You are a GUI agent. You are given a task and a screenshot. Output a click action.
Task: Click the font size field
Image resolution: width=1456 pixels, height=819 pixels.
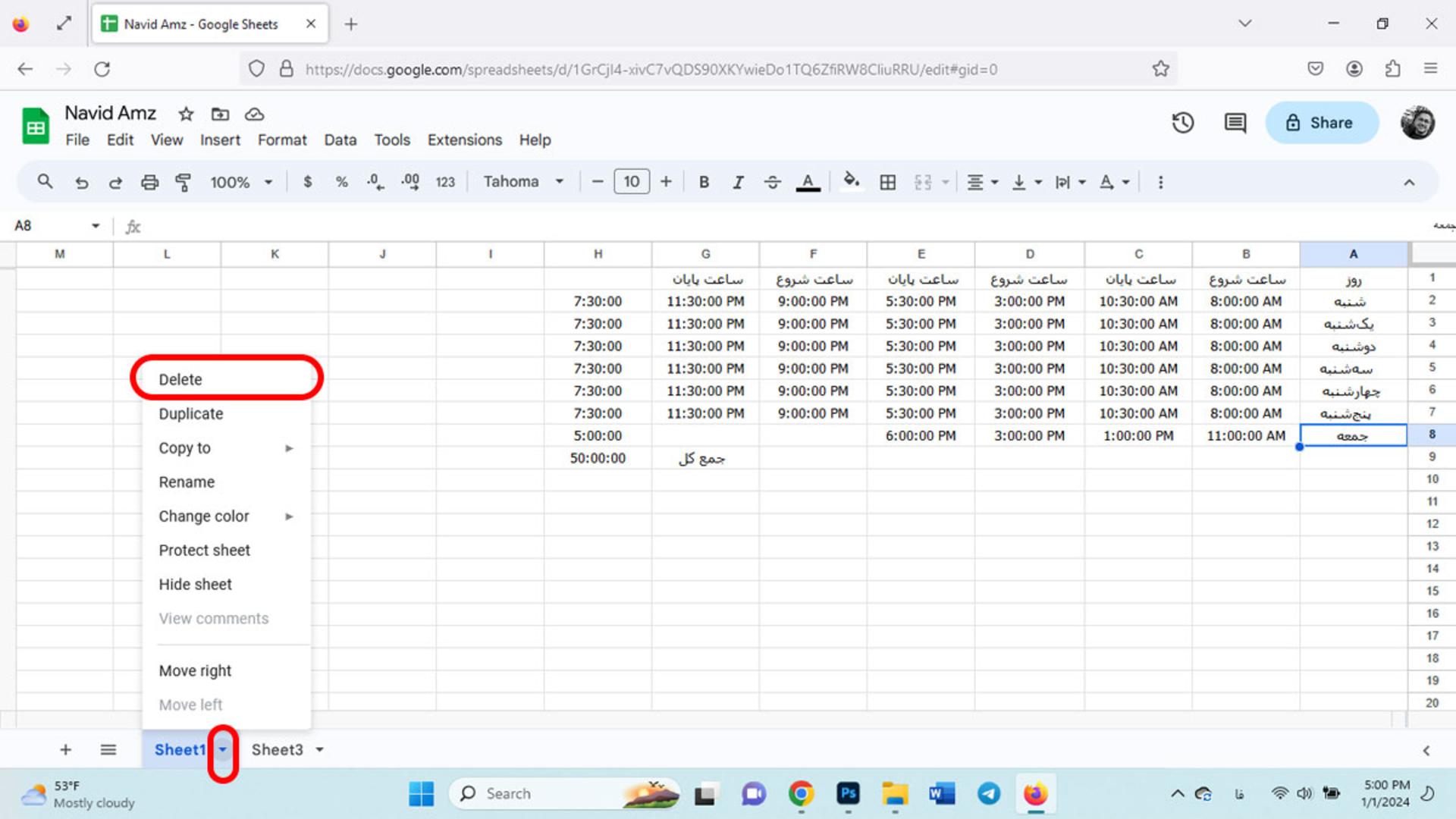tap(632, 182)
